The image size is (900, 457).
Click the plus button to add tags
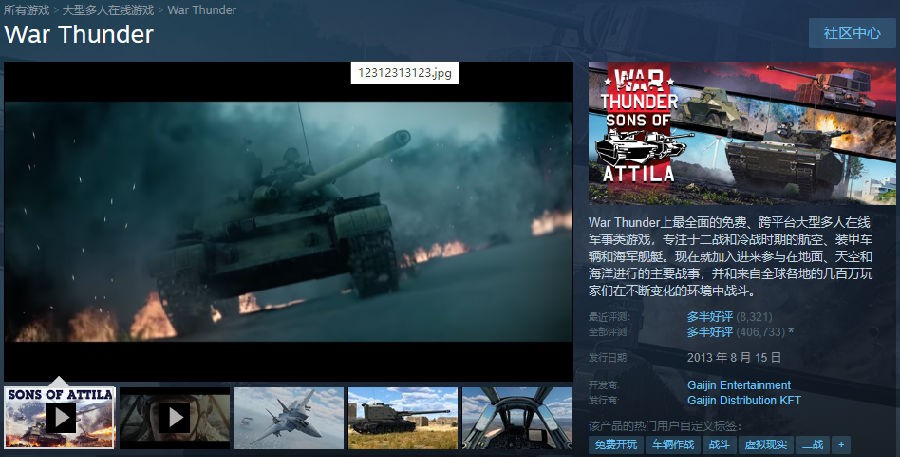point(841,444)
